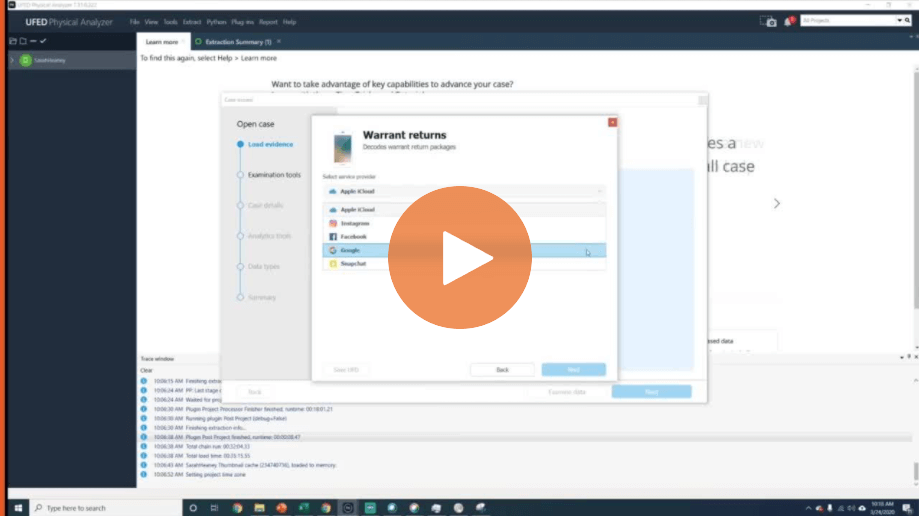Open the All Projects search dropdown arrow
This screenshot has width=919, height=516.
[900, 21]
